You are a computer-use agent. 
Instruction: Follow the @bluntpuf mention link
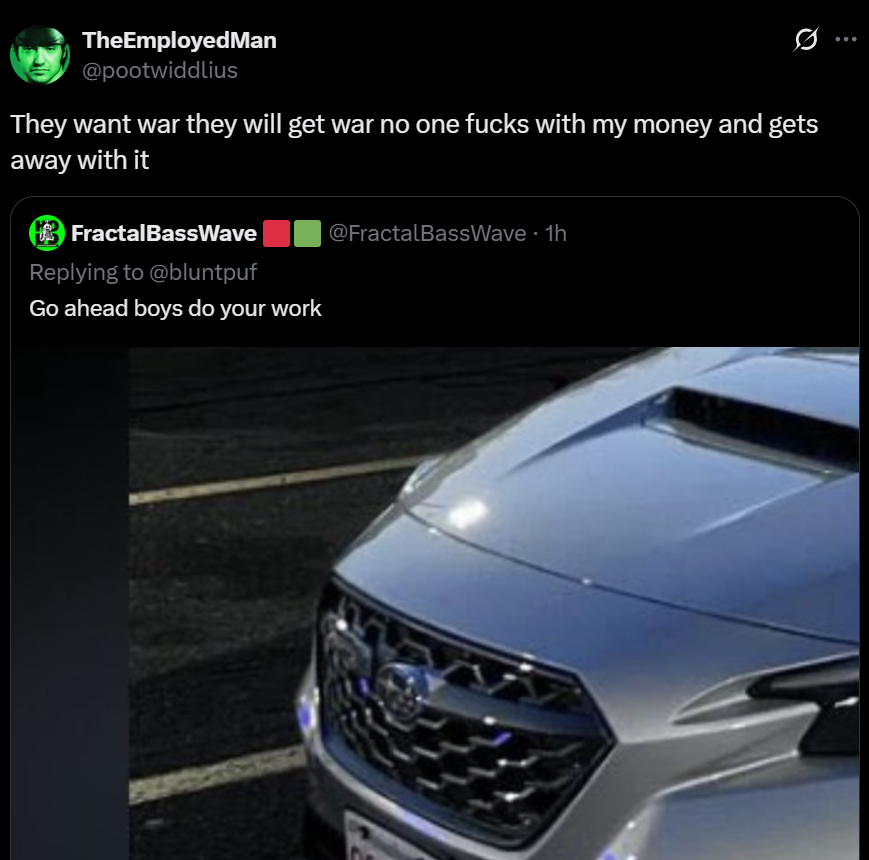(203, 272)
